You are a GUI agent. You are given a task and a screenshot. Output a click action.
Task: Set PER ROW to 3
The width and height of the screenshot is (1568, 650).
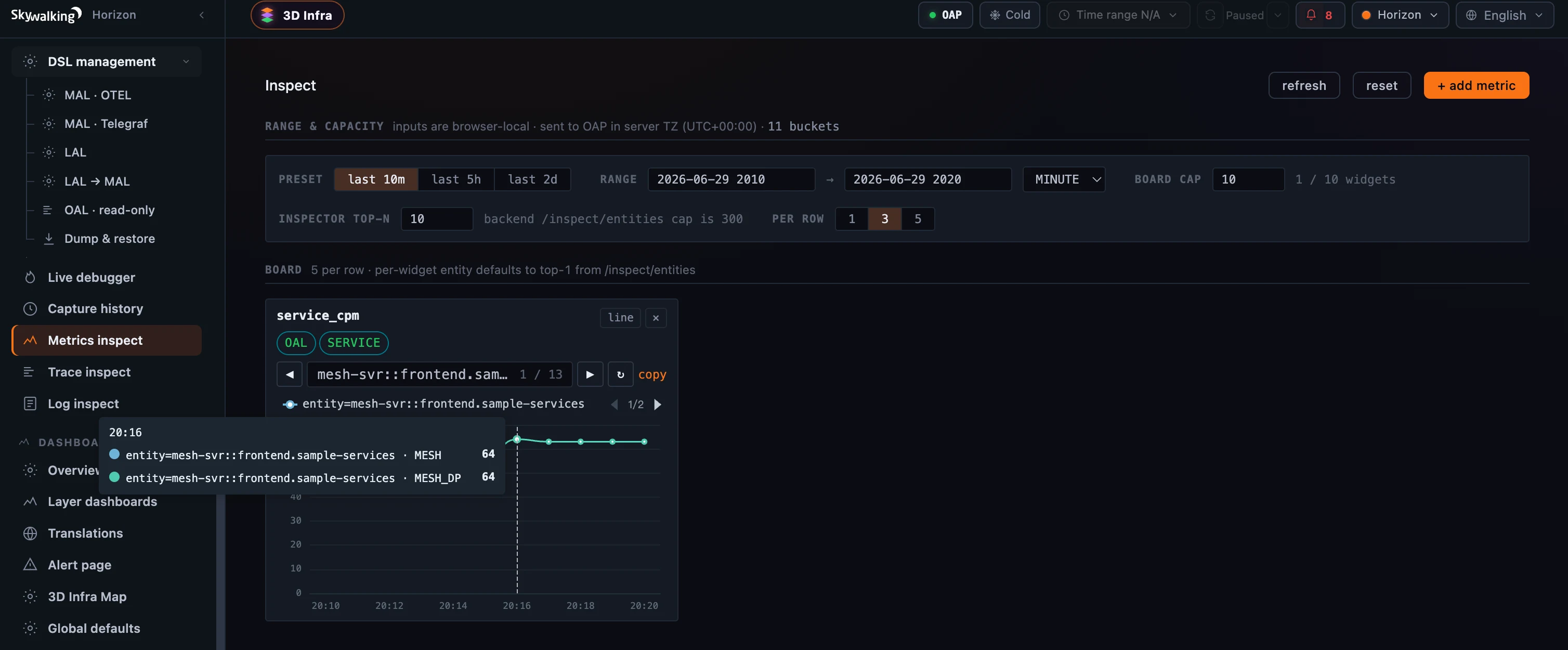(x=884, y=219)
